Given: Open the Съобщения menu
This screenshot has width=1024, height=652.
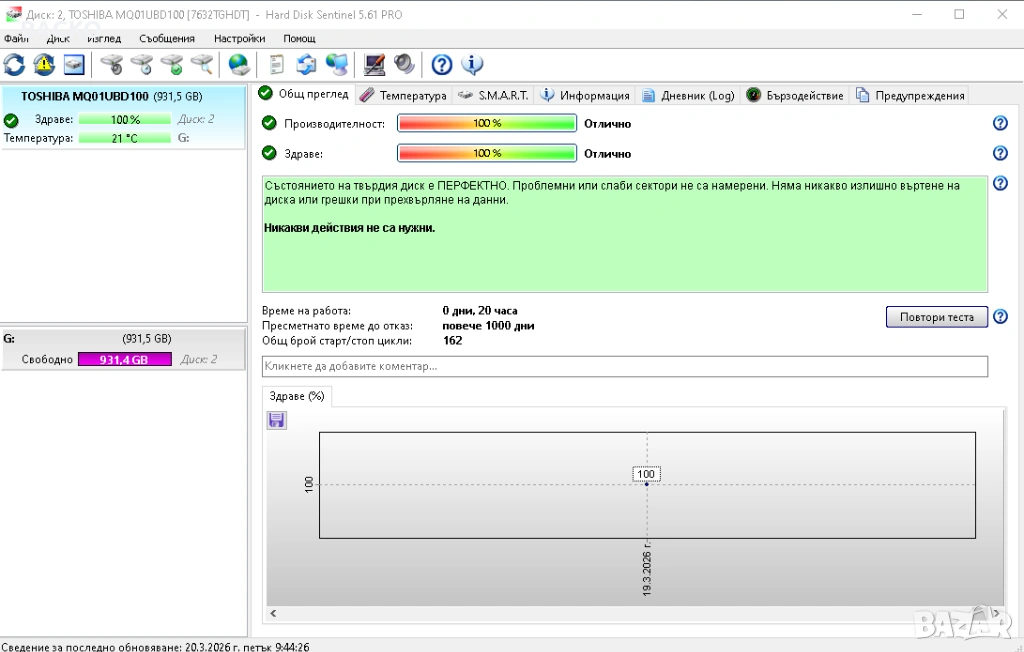Looking at the screenshot, I should 167,38.
